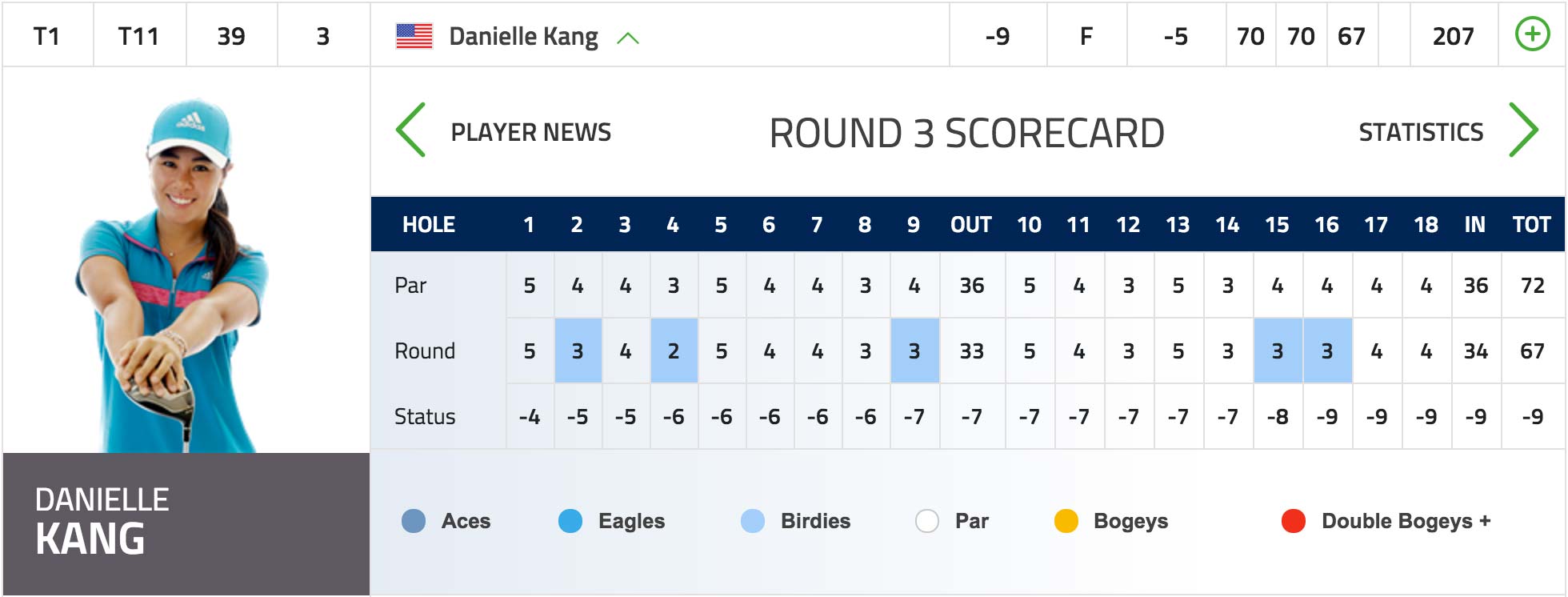Click the round three score 67 in the top row
1568x597 pixels.
coord(1351,36)
